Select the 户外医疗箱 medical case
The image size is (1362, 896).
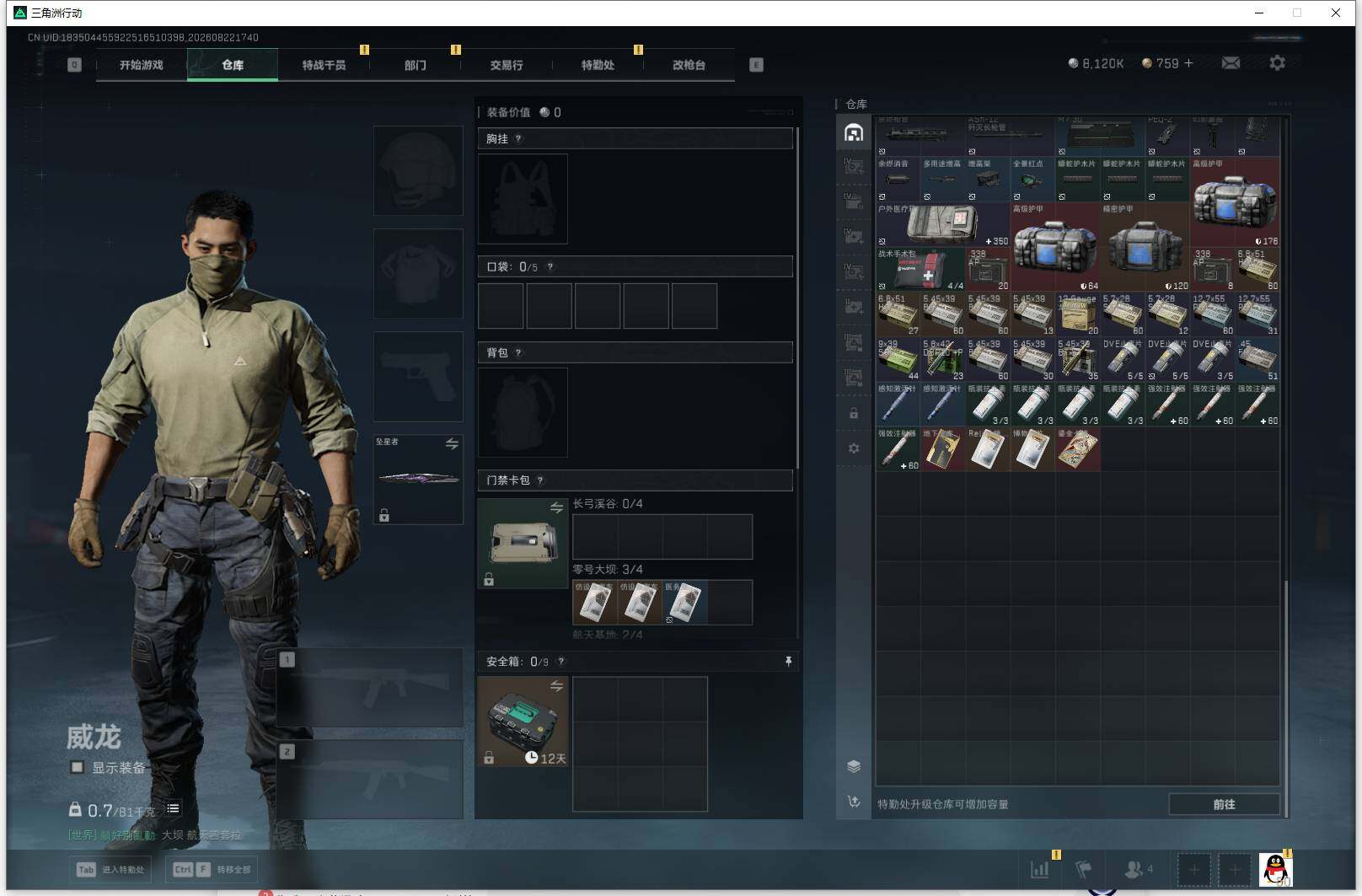[943, 224]
